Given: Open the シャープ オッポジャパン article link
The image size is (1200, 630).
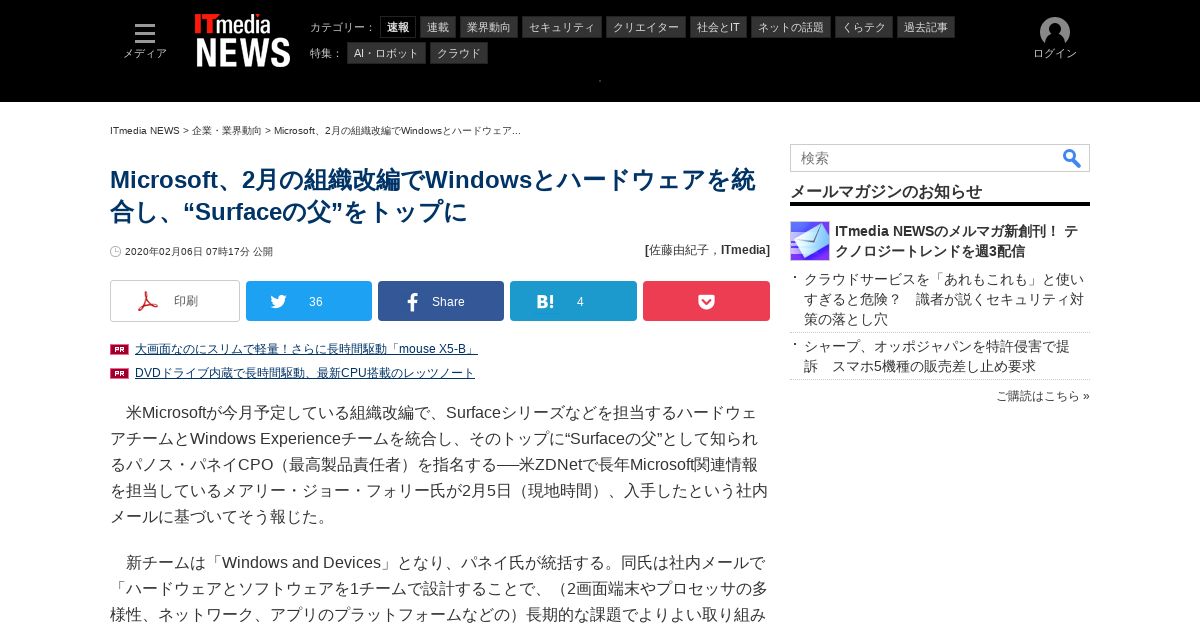Looking at the screenshot, I should 937,356.
